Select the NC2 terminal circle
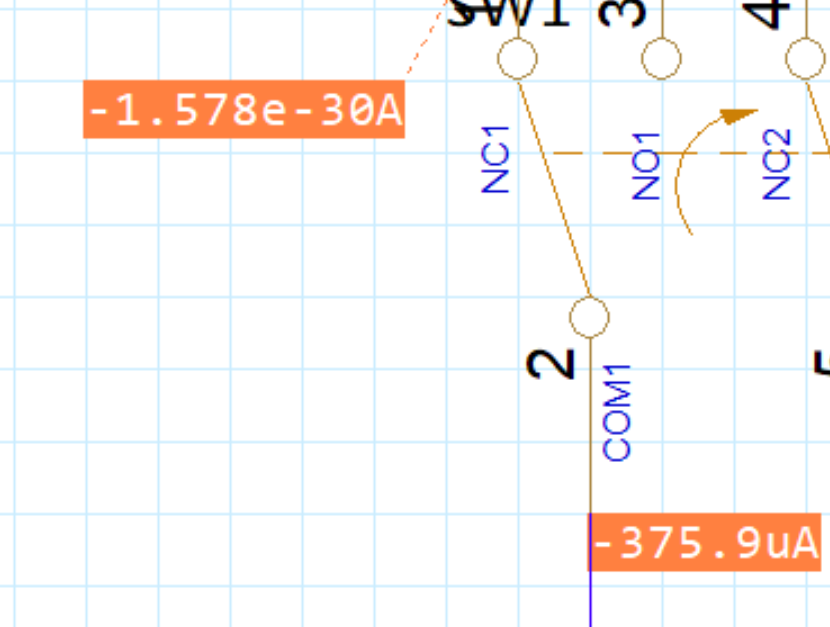Viewport: 830px width, 627px height. (x=806, y=59)
